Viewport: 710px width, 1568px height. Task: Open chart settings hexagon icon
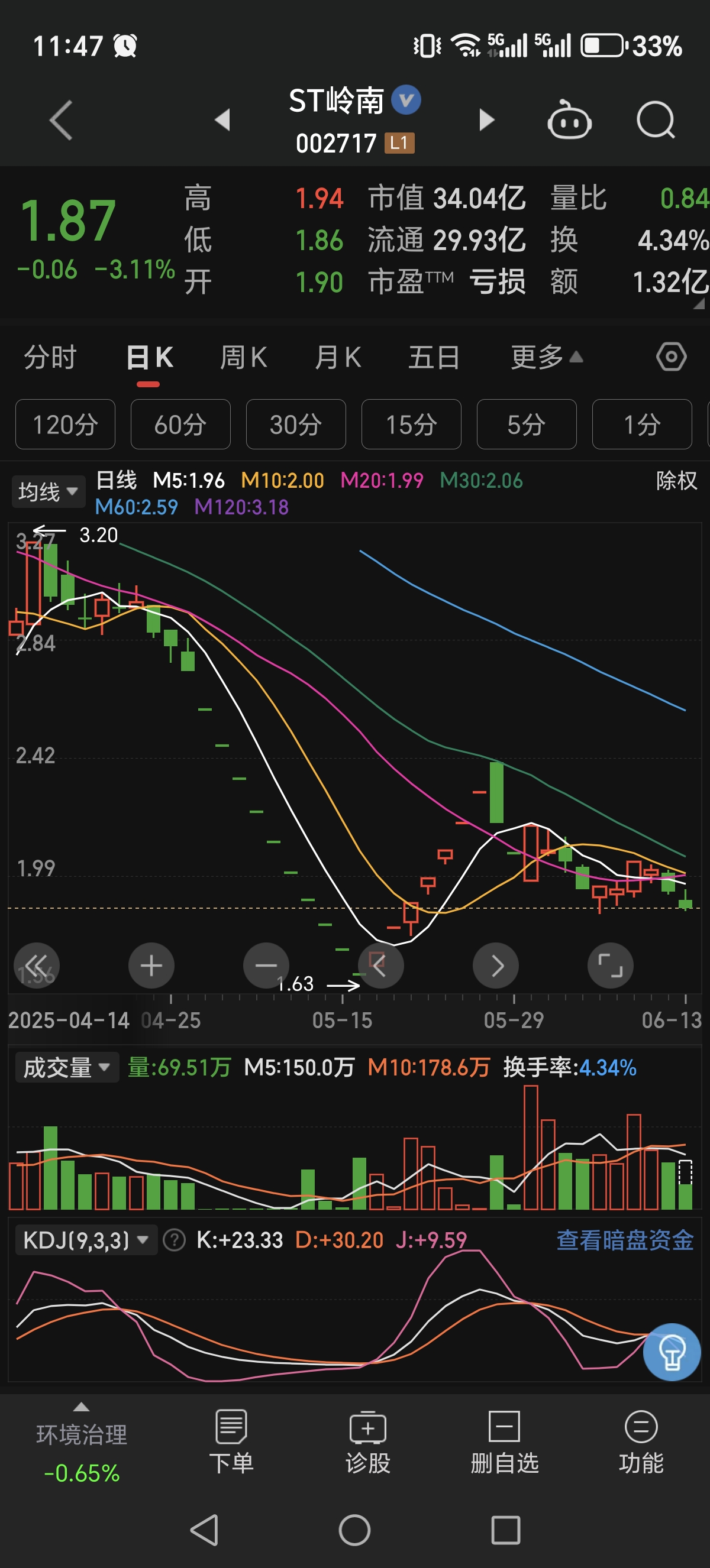pos(671,357)
